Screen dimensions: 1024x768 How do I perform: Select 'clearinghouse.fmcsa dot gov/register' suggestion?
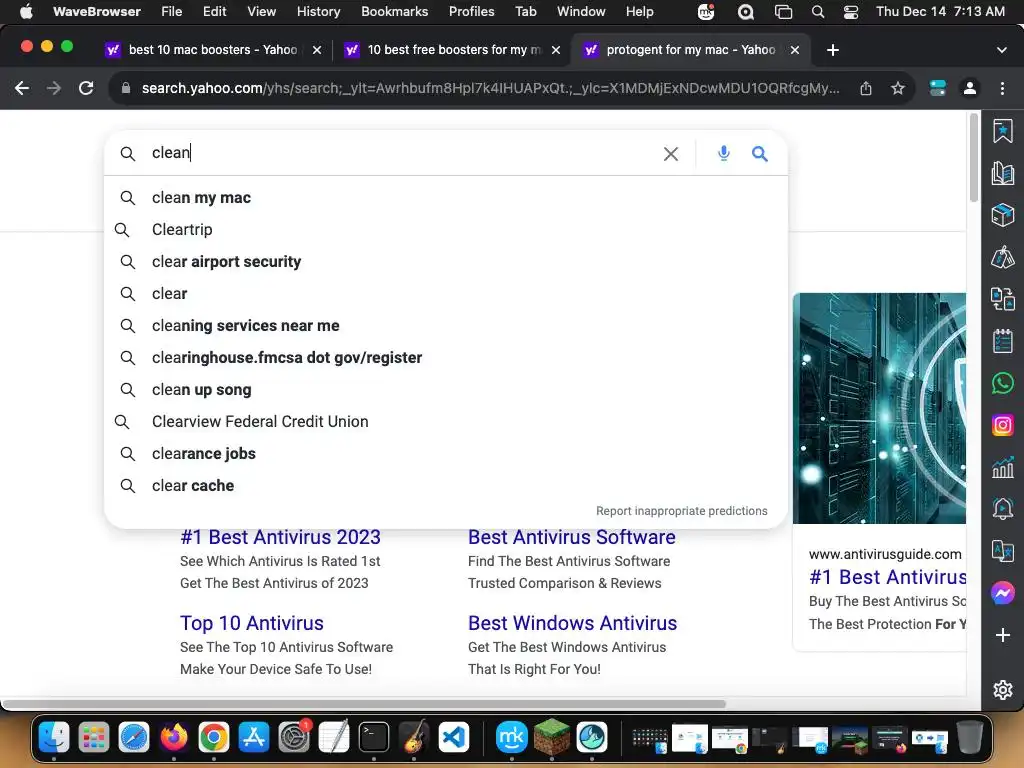point(446,358)
